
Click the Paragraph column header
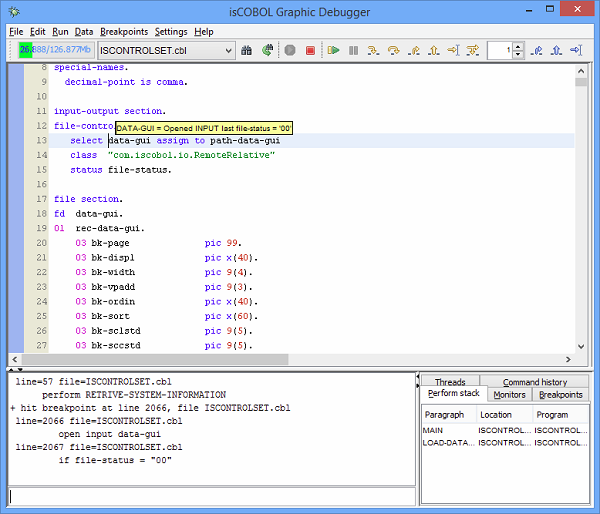point(445,414)
